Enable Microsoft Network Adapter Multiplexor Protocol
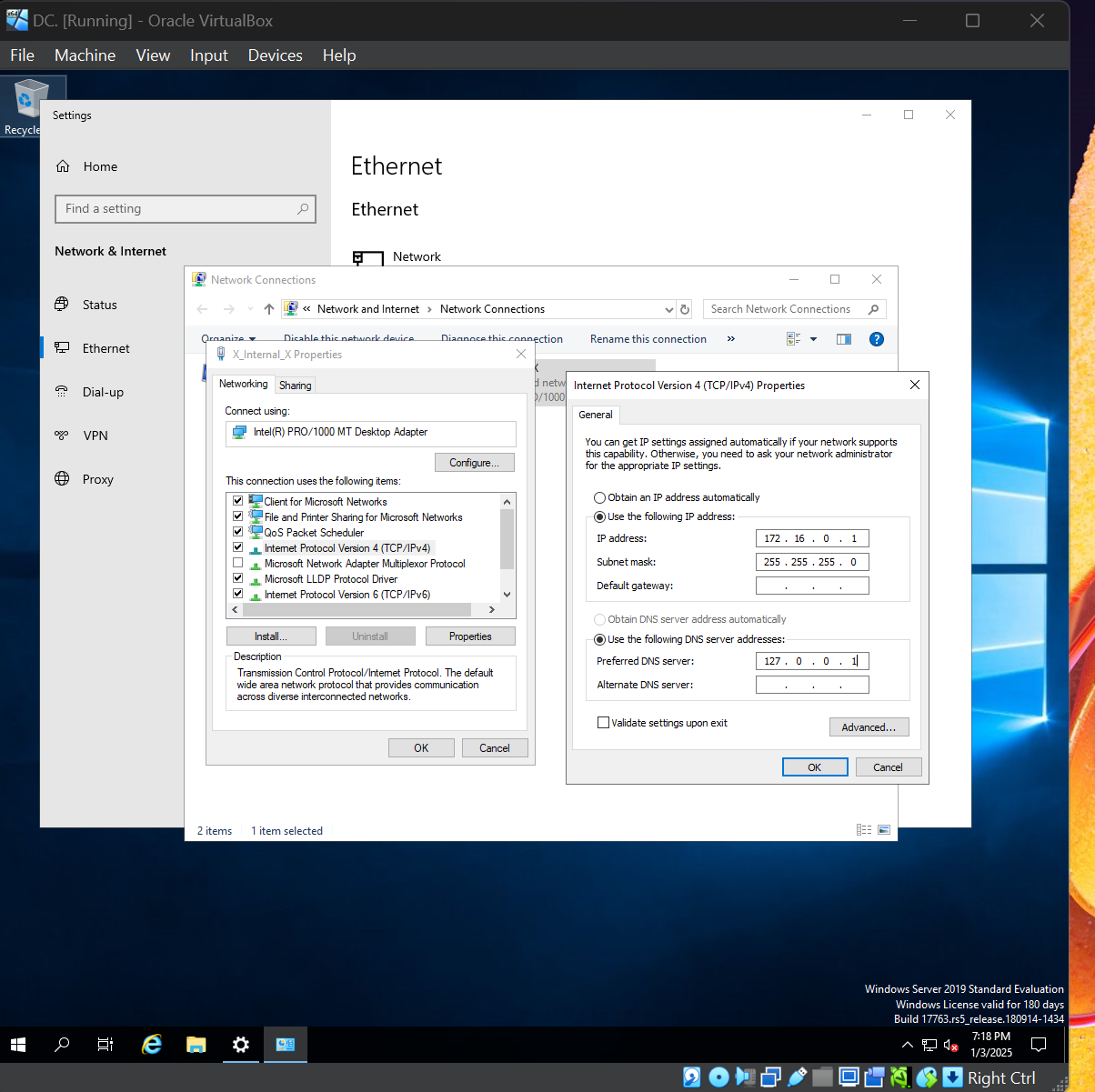 (238, 563)
